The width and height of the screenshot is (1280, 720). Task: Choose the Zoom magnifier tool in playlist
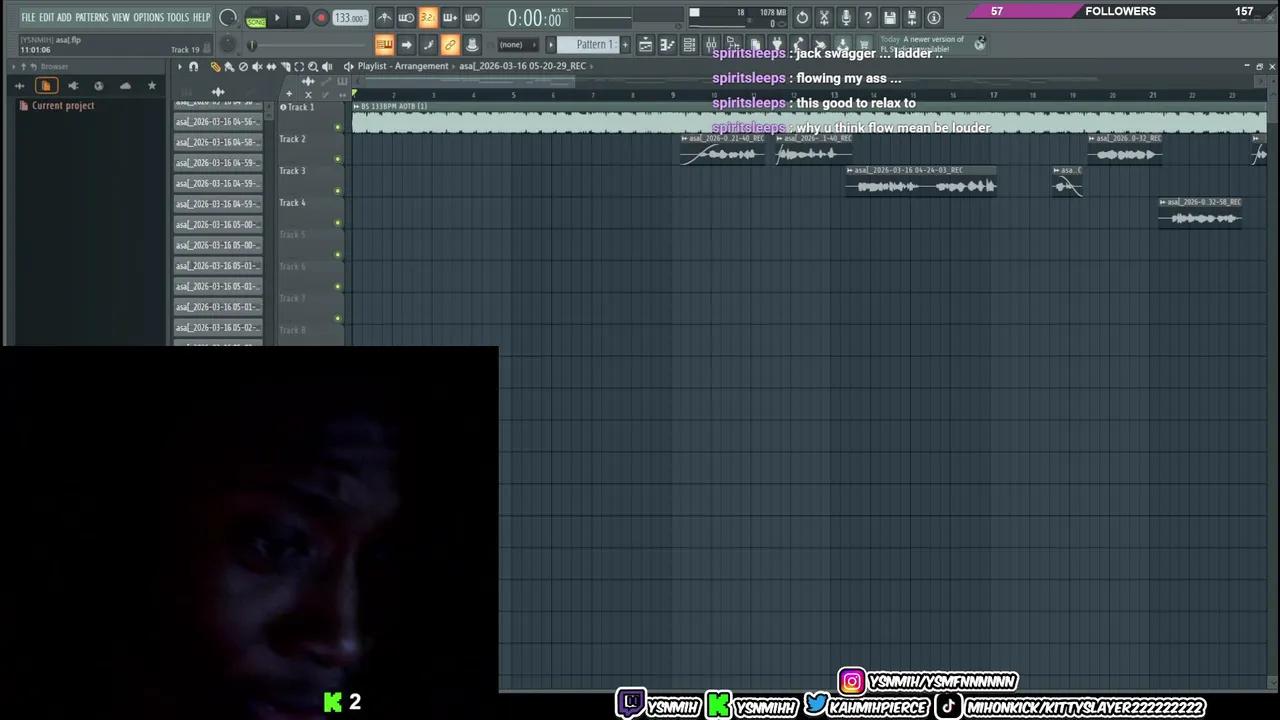(x=313, y=67)
